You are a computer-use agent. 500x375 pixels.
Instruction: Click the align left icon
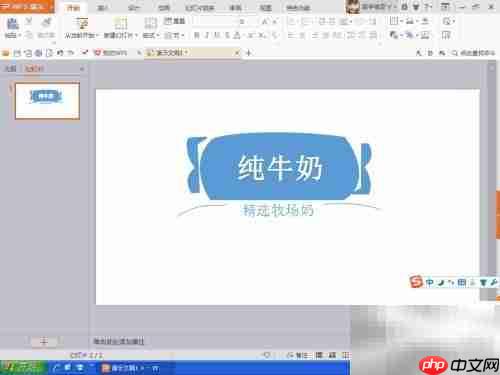[x=292, y=35]
